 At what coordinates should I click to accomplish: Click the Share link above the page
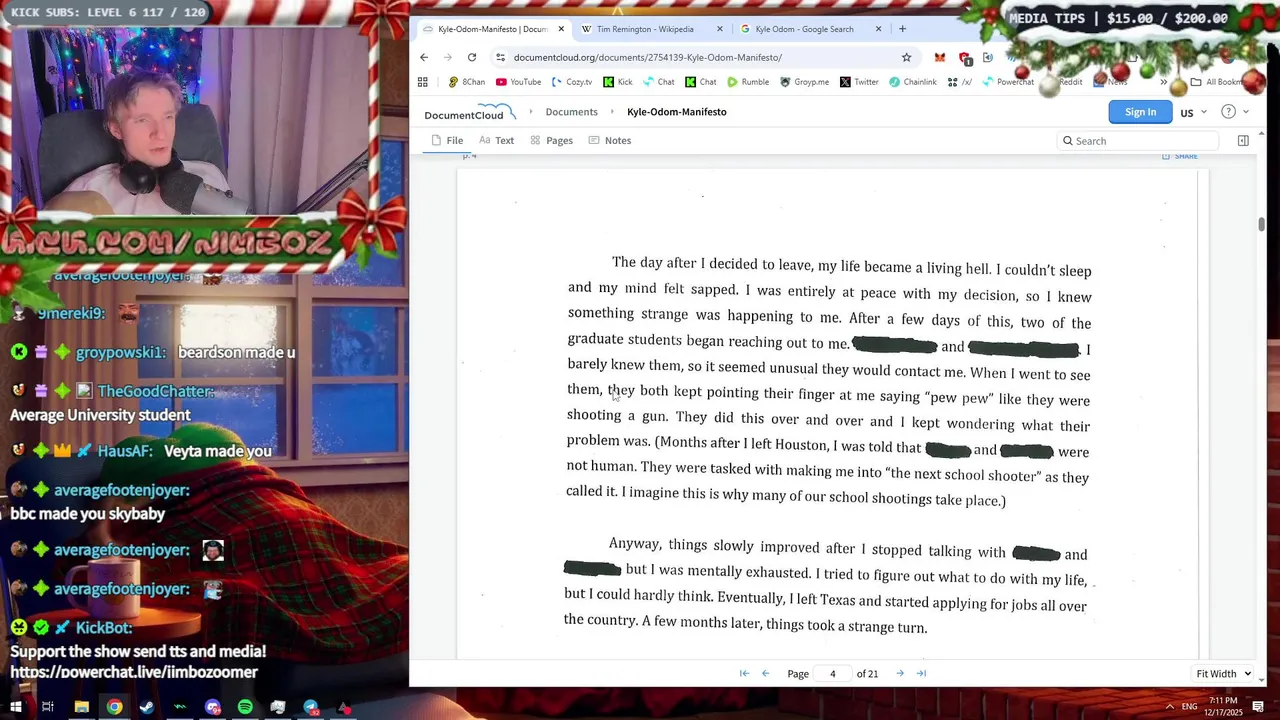tap(1180, 156)
